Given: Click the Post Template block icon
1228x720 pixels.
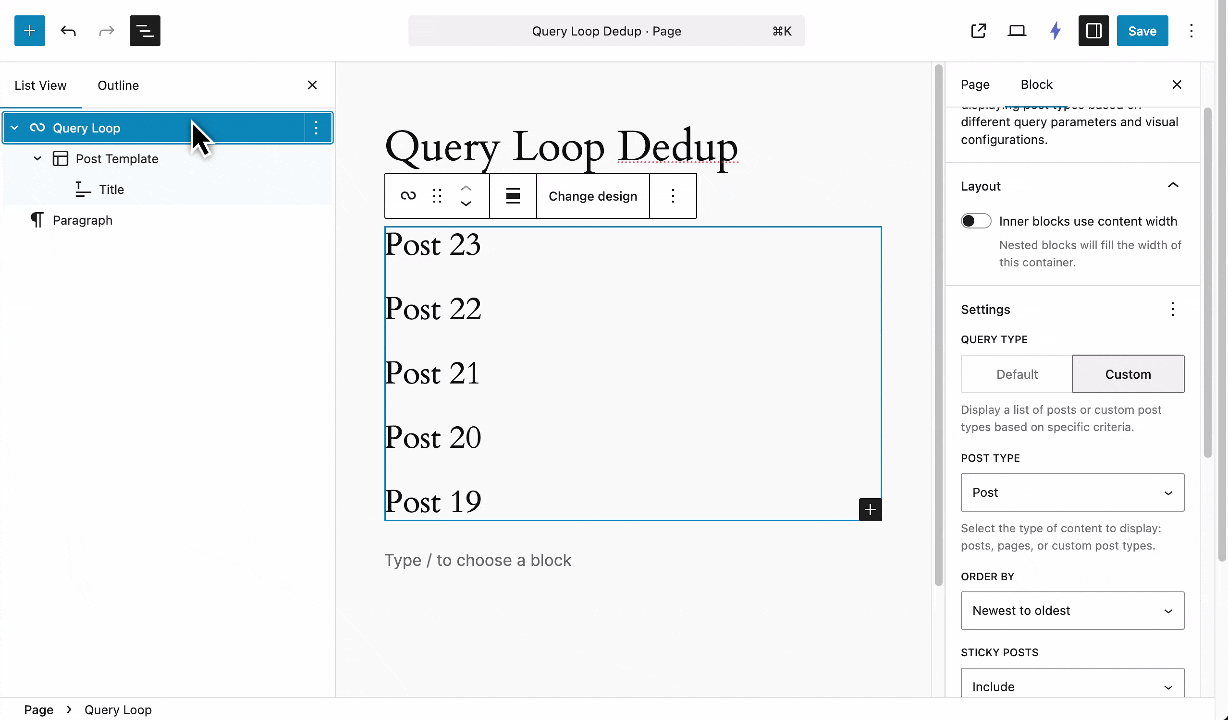Looking at the screenshot, I should click(x=60, y=159).
